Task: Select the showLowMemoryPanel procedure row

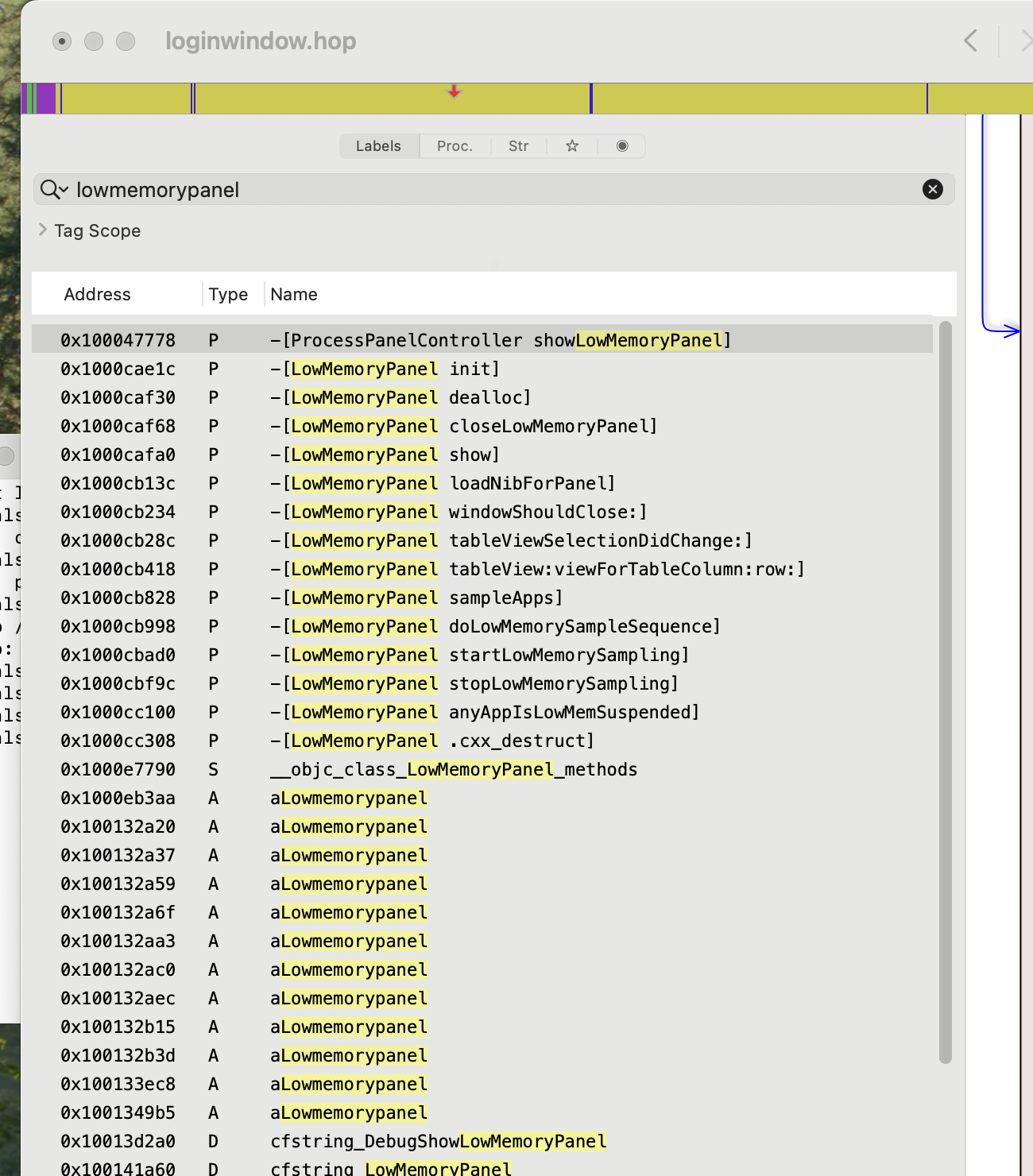Action: pyautogui.click(x=499, y=340)
